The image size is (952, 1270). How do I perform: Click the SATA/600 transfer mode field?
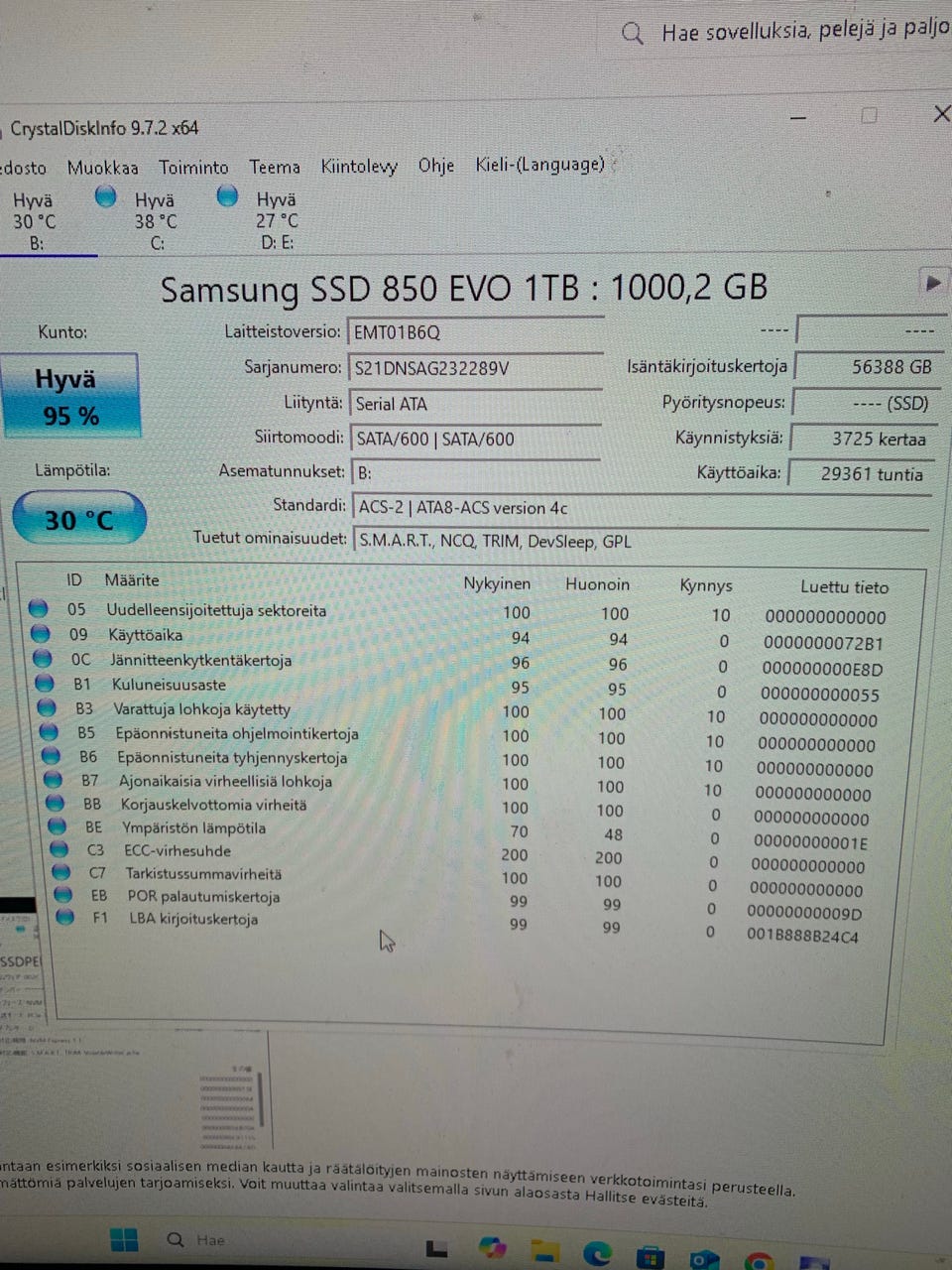pyautogui.click(x=475, y=439)
